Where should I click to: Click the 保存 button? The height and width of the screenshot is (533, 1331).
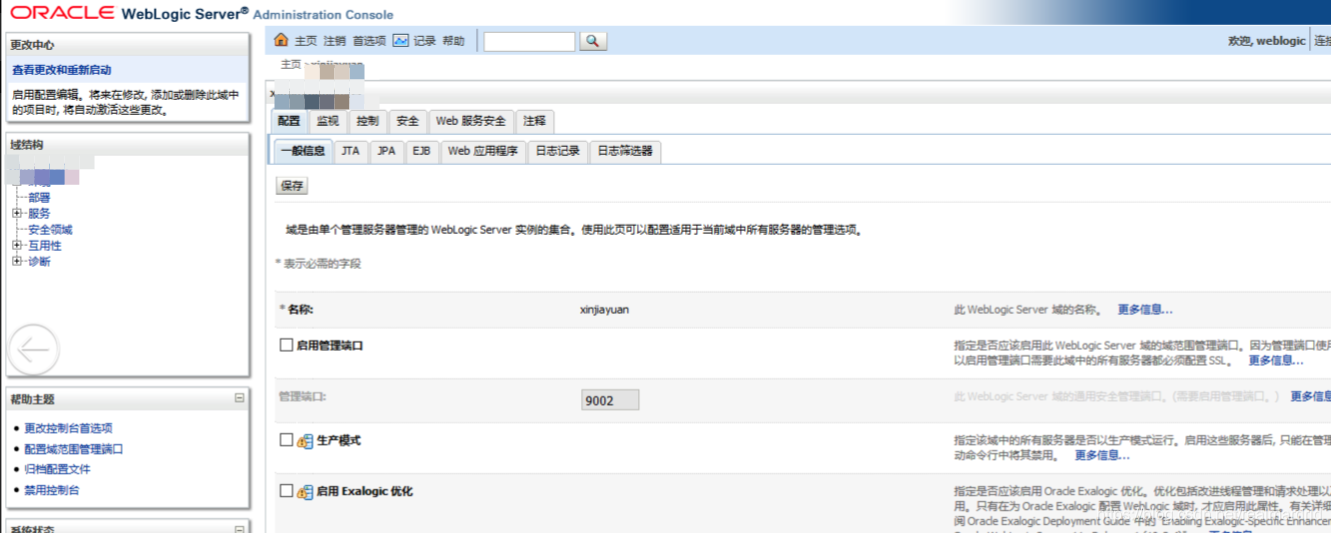tap(292, 186)
